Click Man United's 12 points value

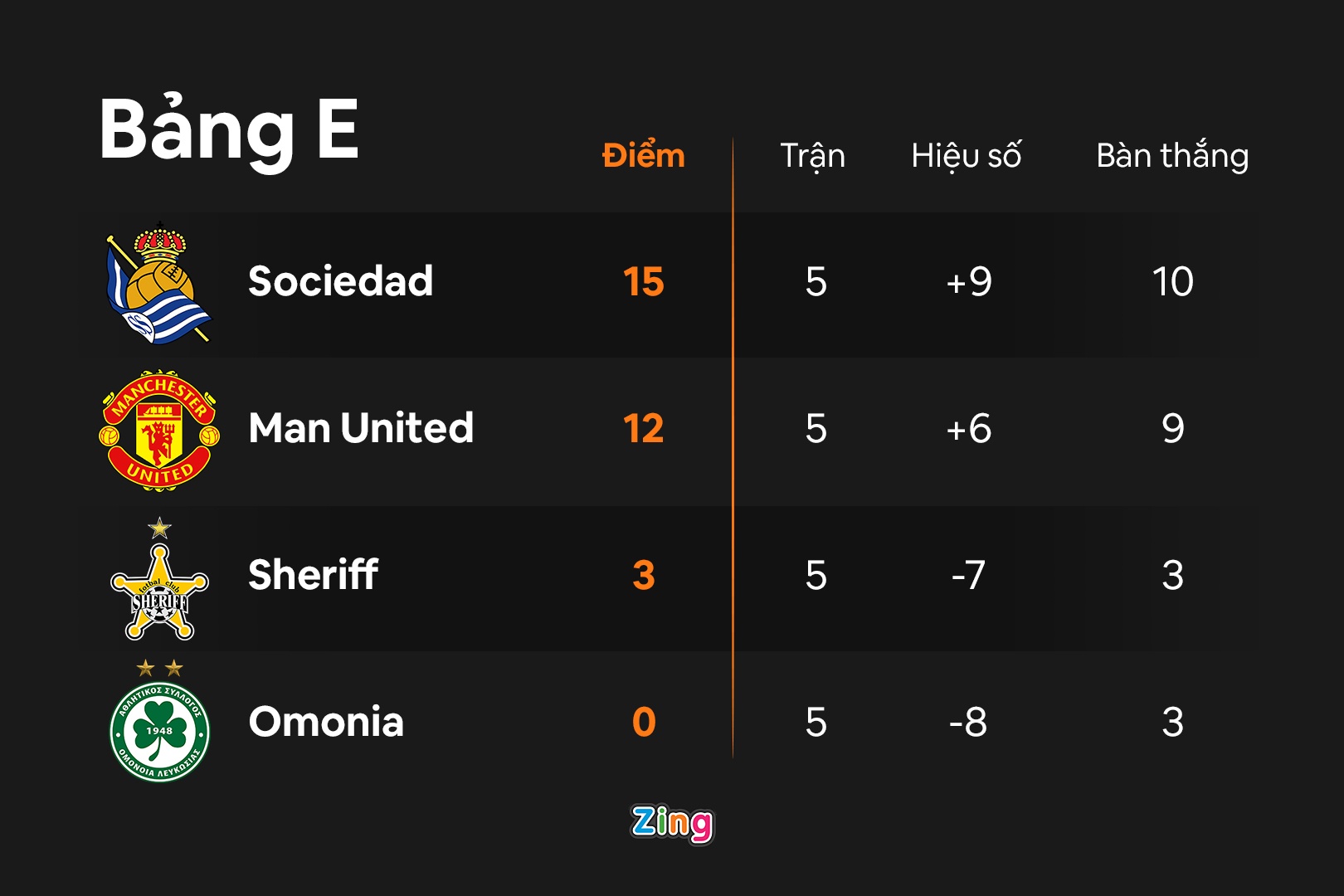pos(643,429)
